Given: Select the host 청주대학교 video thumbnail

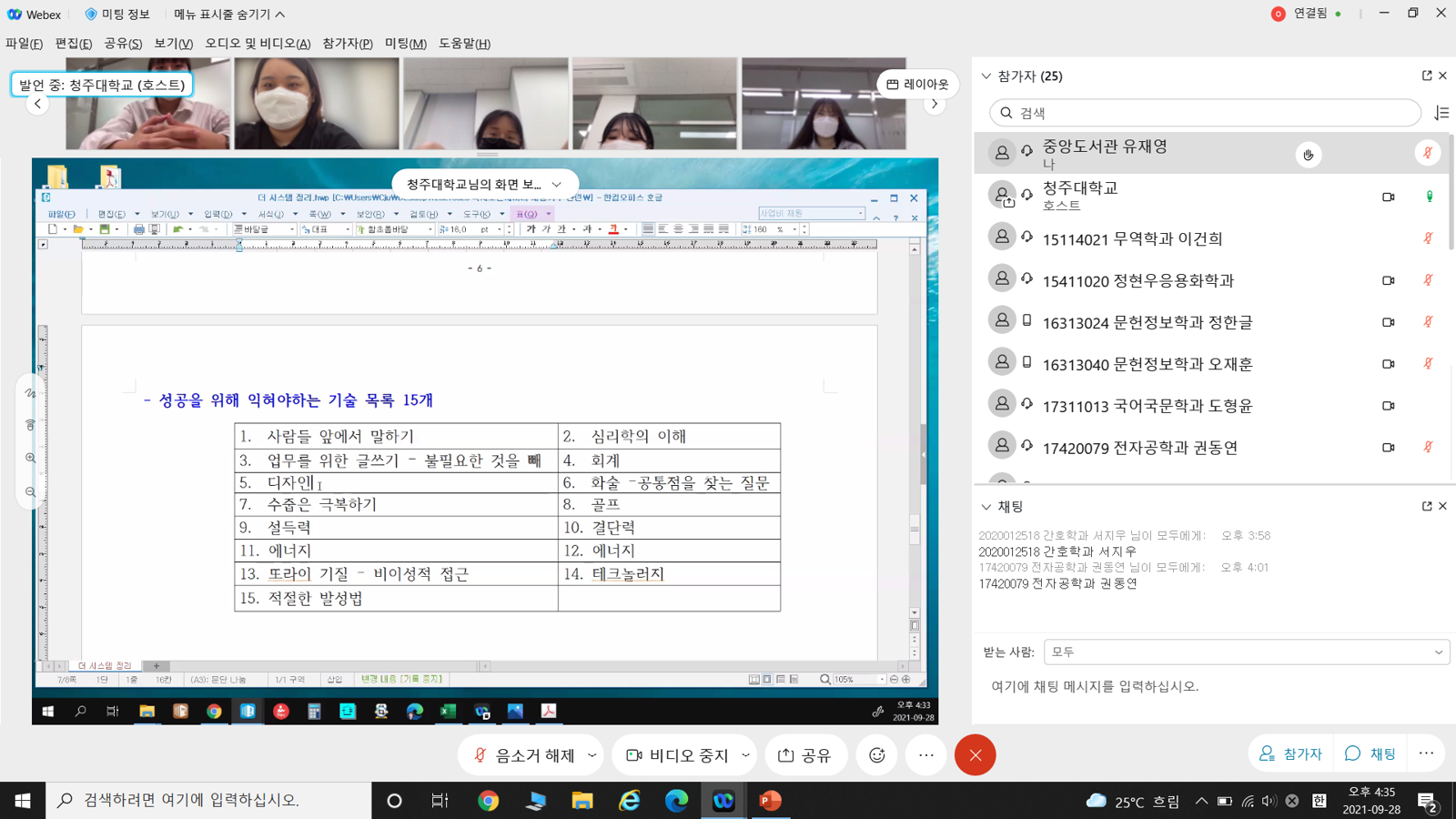Looking at the screenshot, I should pos(148,104).
